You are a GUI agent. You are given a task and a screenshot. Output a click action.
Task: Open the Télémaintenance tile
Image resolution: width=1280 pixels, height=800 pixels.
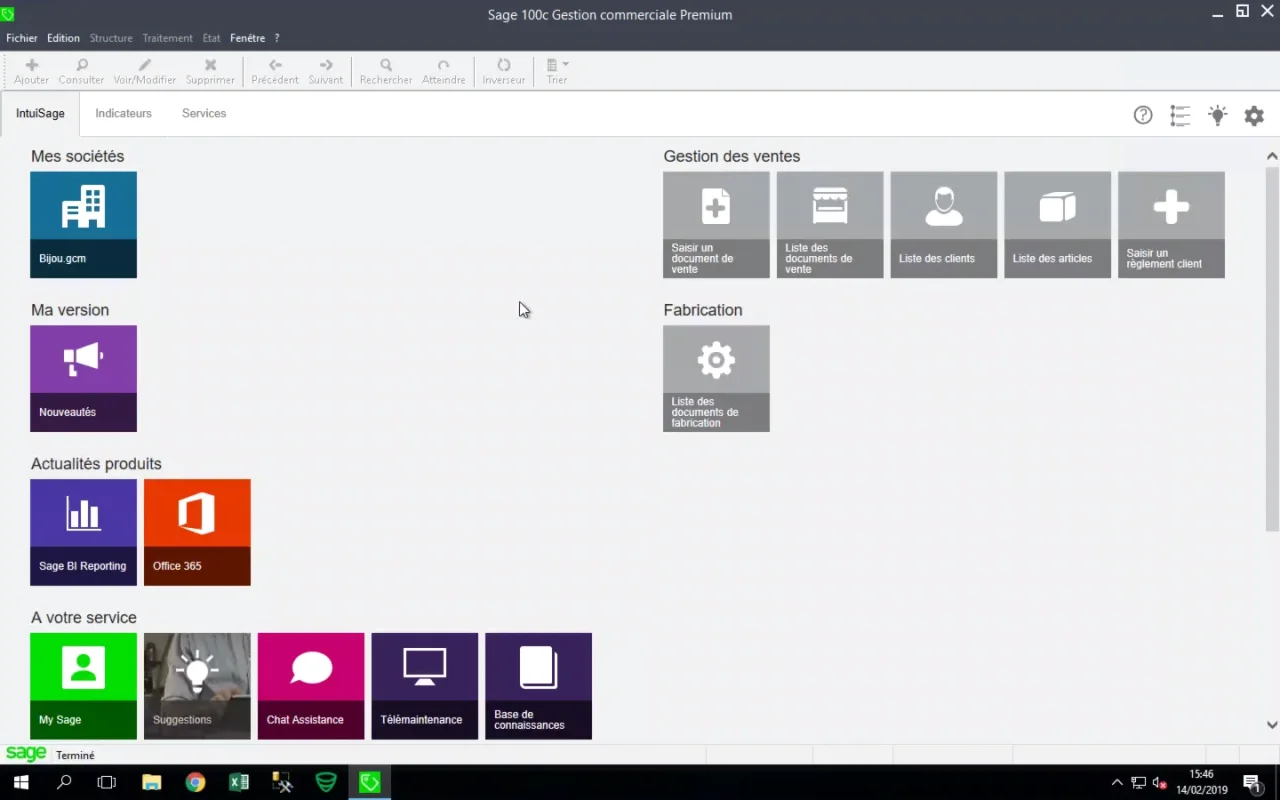[425, 687]
